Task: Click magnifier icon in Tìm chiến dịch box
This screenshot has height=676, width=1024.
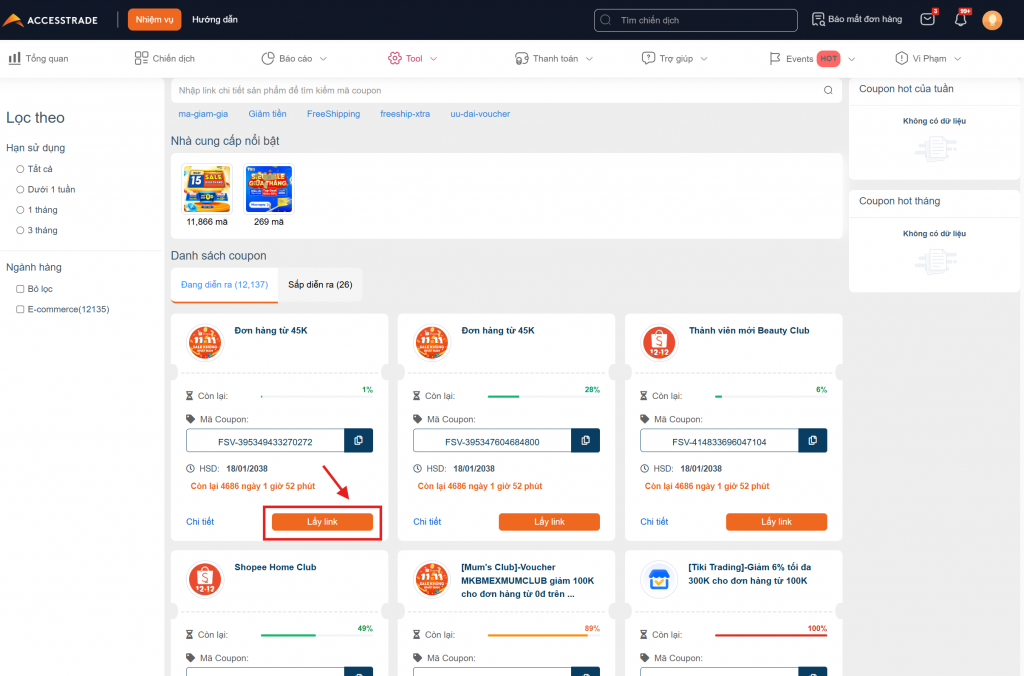Action: pos(605,20)
